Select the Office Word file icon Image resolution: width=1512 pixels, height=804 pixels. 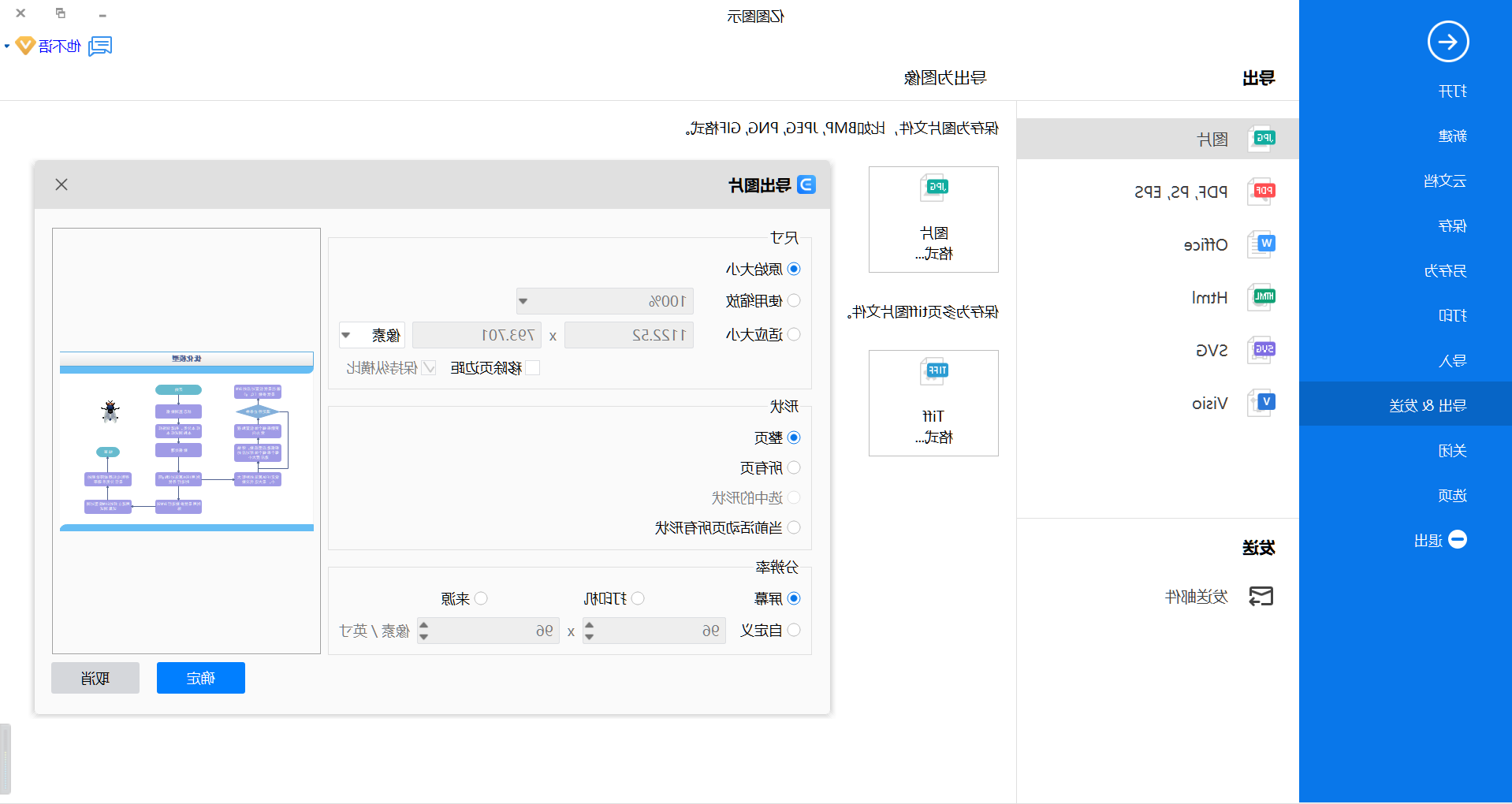pyautogui.click(x=1261, y=244)
